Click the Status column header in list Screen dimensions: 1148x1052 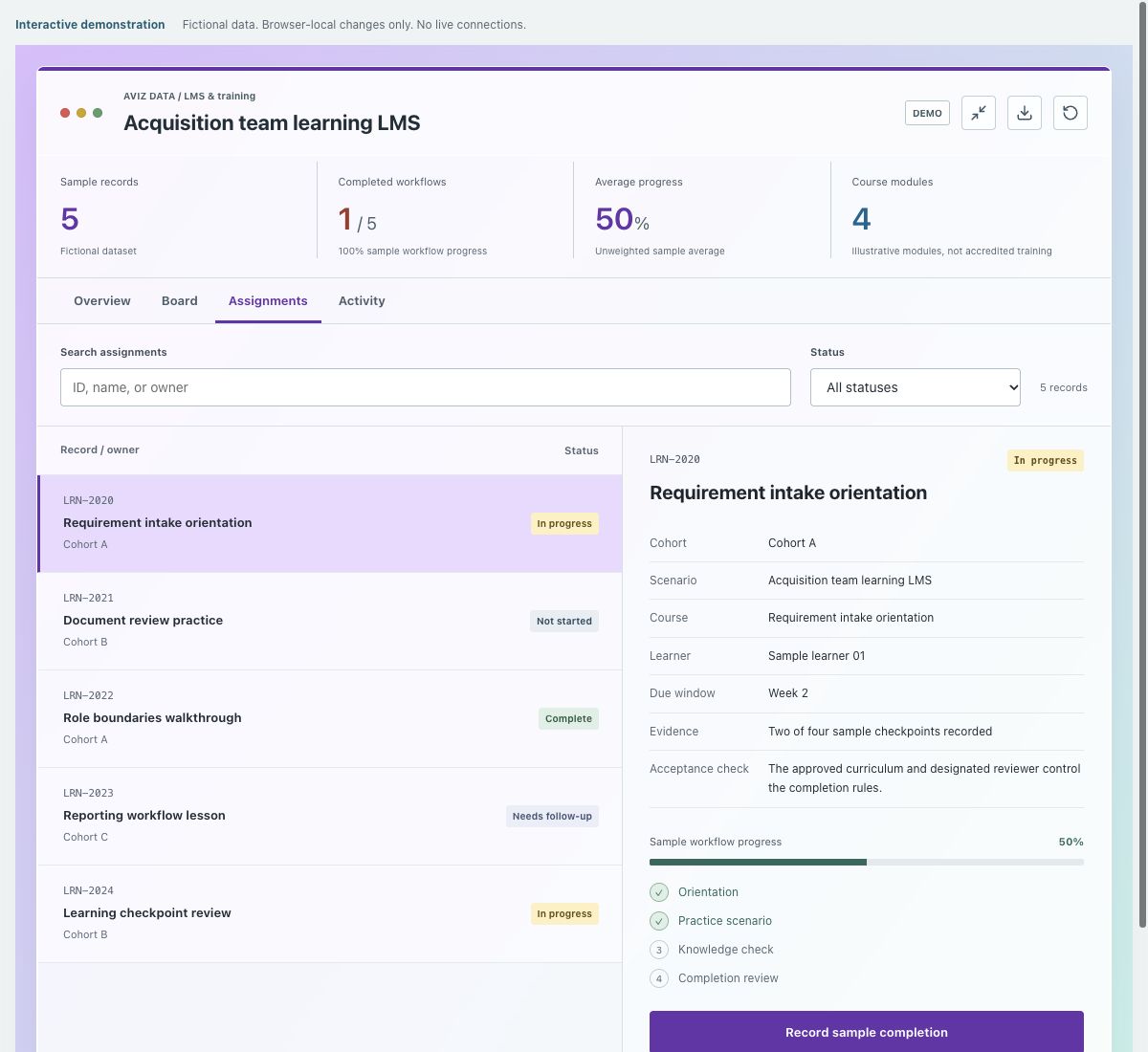coord(582,450)
